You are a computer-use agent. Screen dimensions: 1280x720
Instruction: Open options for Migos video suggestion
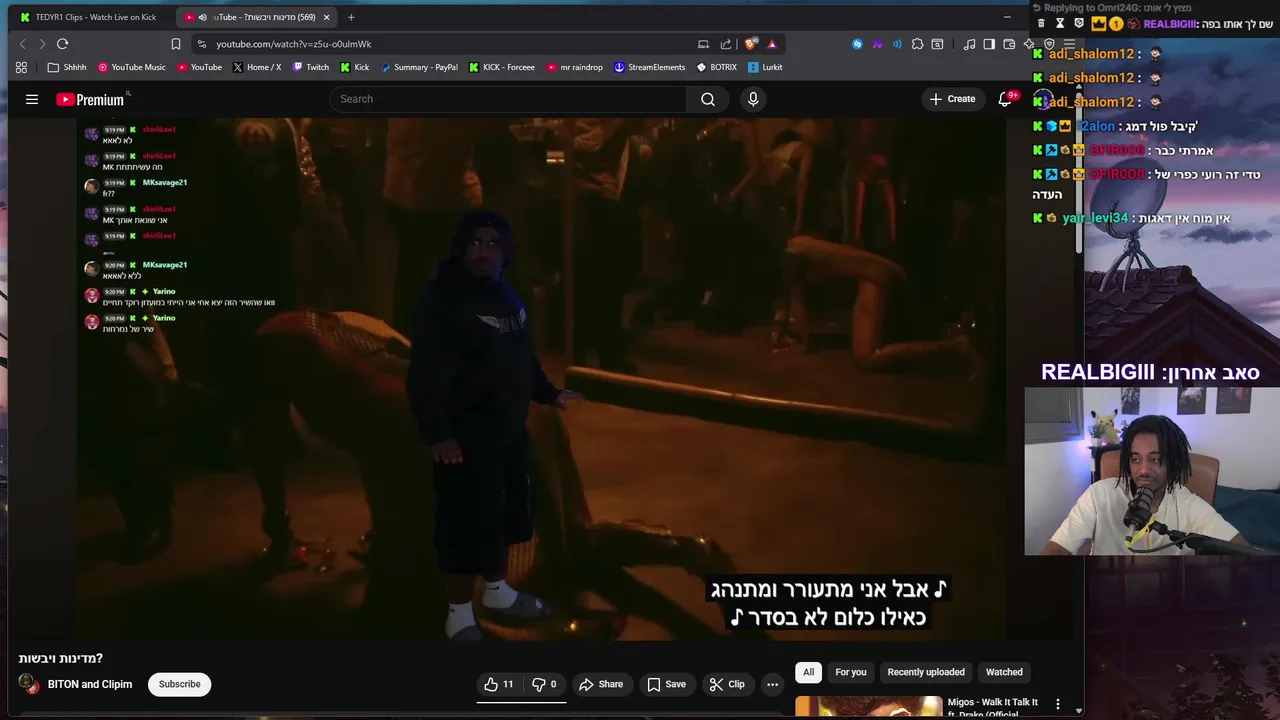click(x=1058, y=704)
